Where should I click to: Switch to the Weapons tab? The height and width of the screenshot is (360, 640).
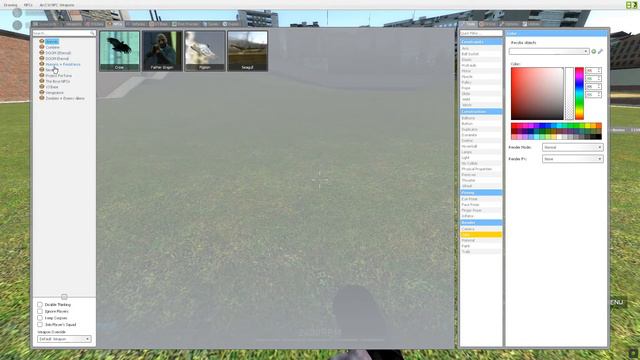(x=71, y=24)
